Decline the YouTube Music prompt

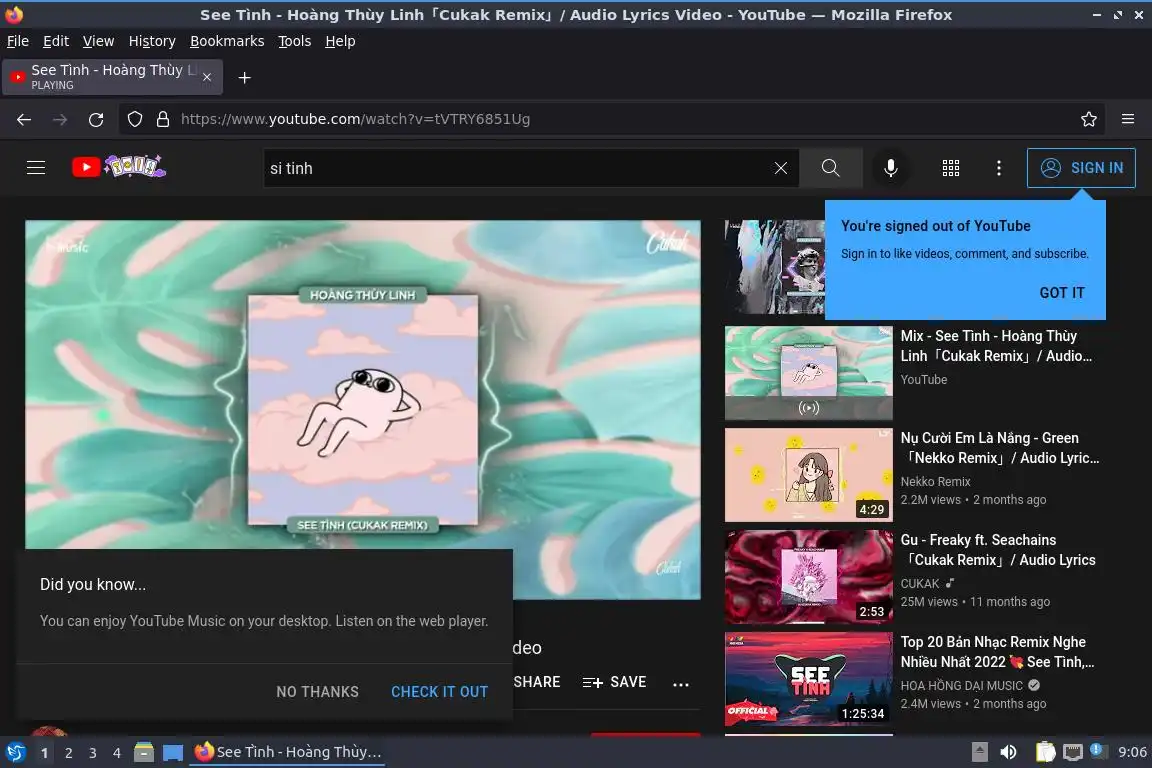click(317, 692)
